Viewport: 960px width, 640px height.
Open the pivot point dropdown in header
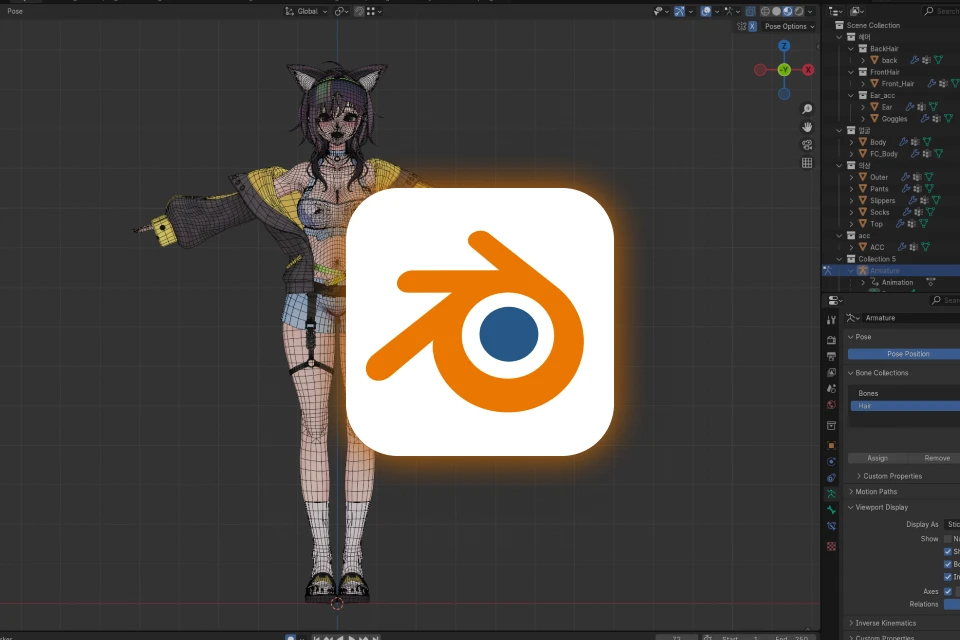point(342,11)
